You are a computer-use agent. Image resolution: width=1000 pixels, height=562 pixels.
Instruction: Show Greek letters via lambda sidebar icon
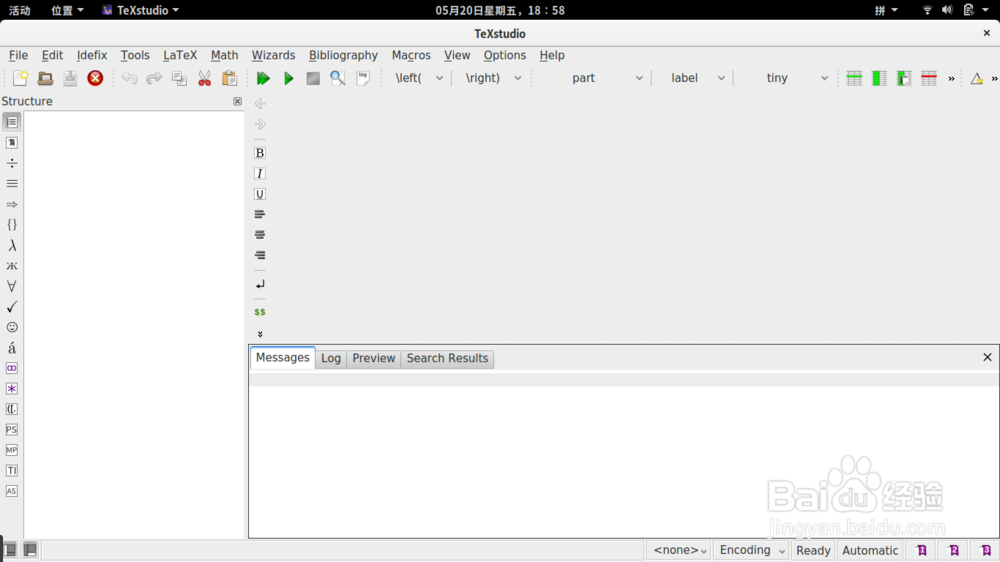click(11, 246)
